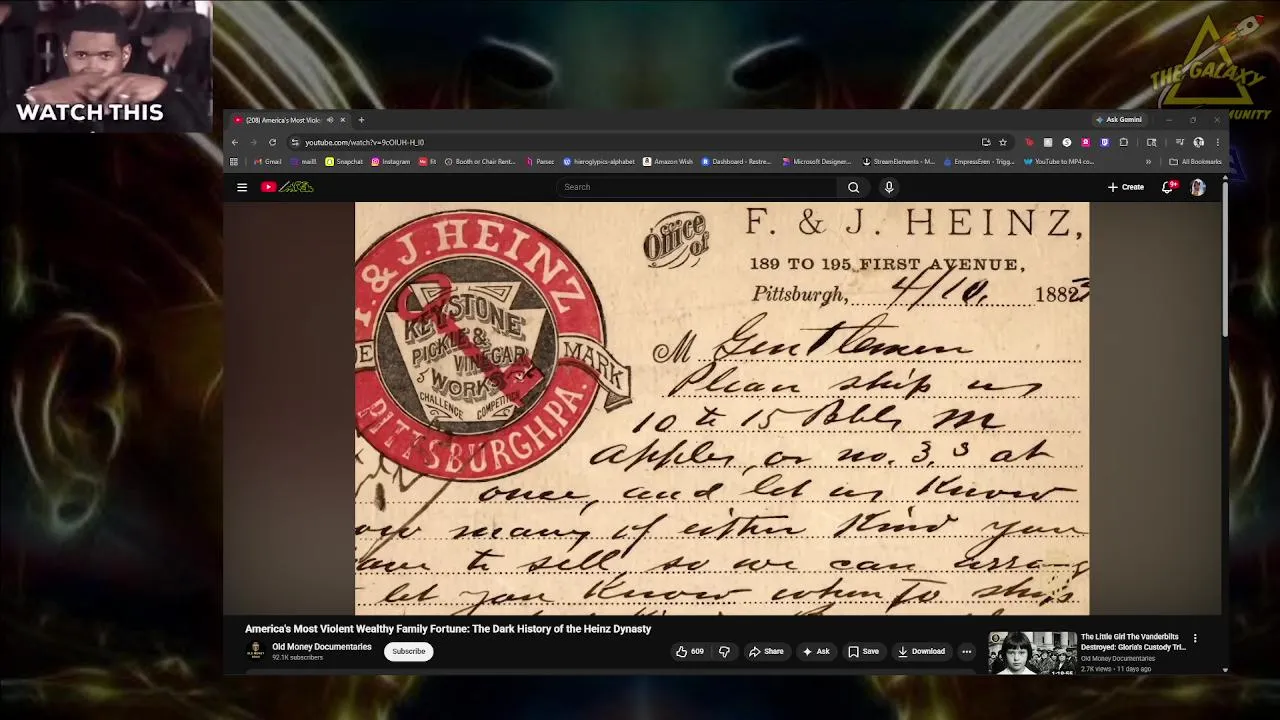Open the Dashboard - Restre bookmark
Screen dimensions: 1280x720
[x=736, y=161]
